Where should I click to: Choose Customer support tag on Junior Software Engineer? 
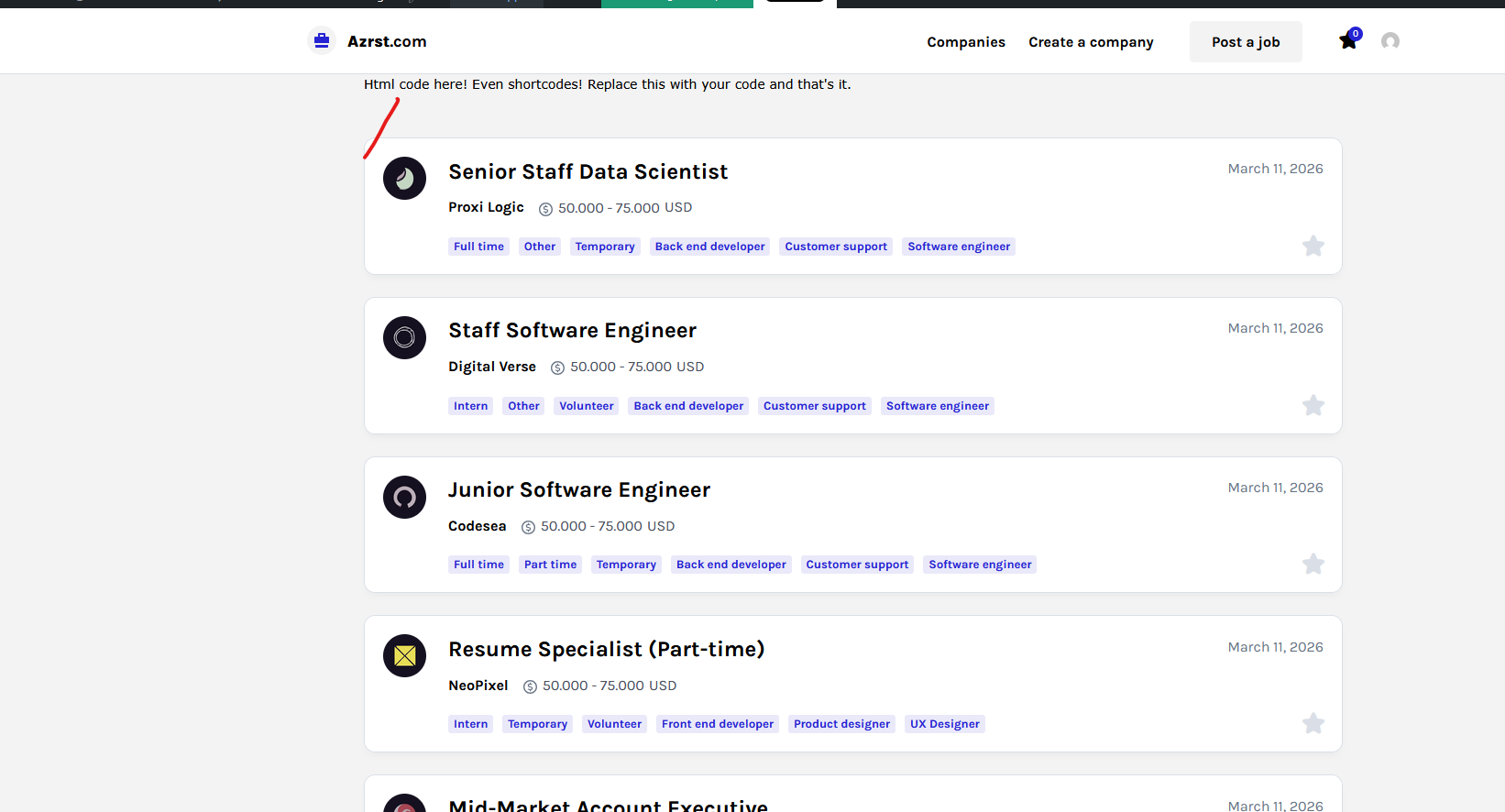pyautogui.click(x=857, y=565)
